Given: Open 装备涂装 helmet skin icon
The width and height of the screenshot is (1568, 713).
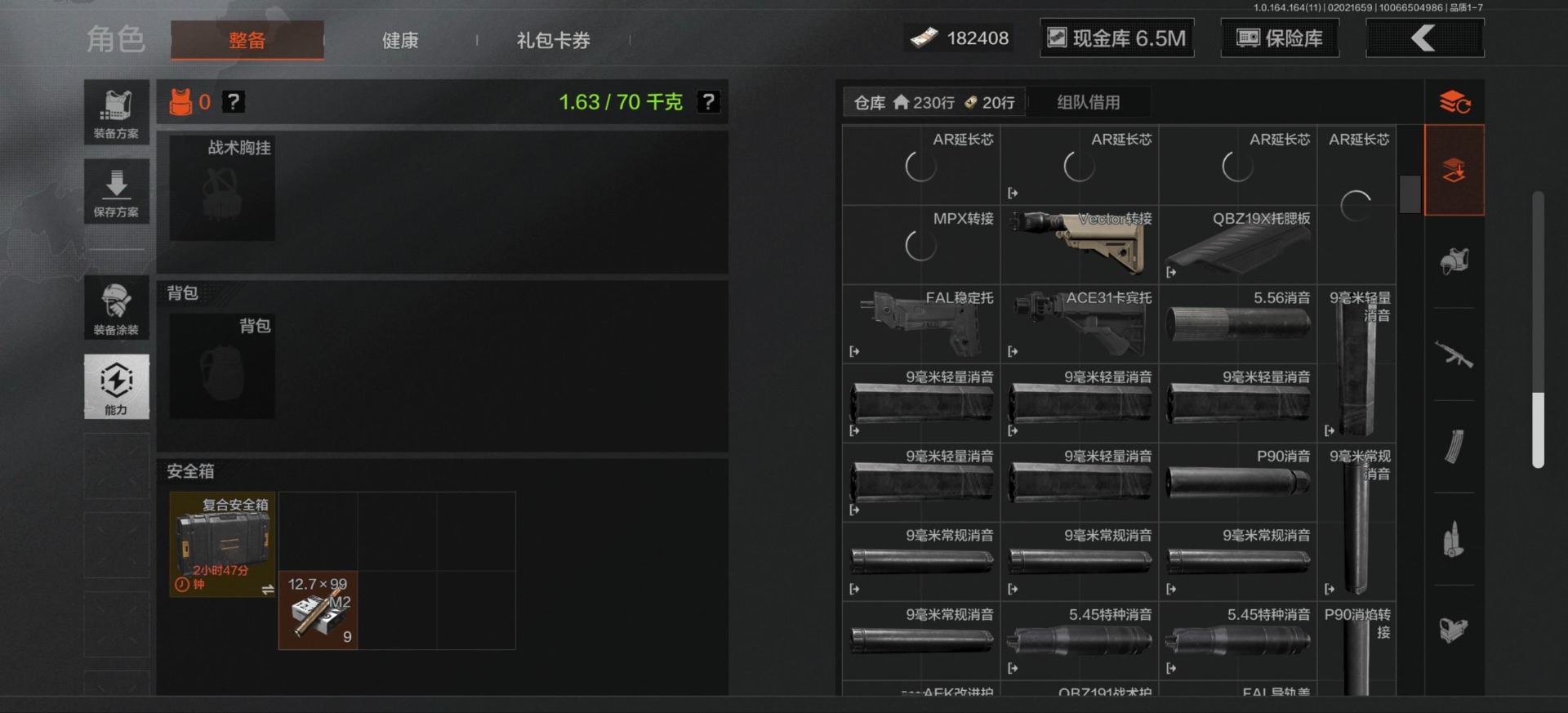Looking at the screenshot, I should coord(116,307).
